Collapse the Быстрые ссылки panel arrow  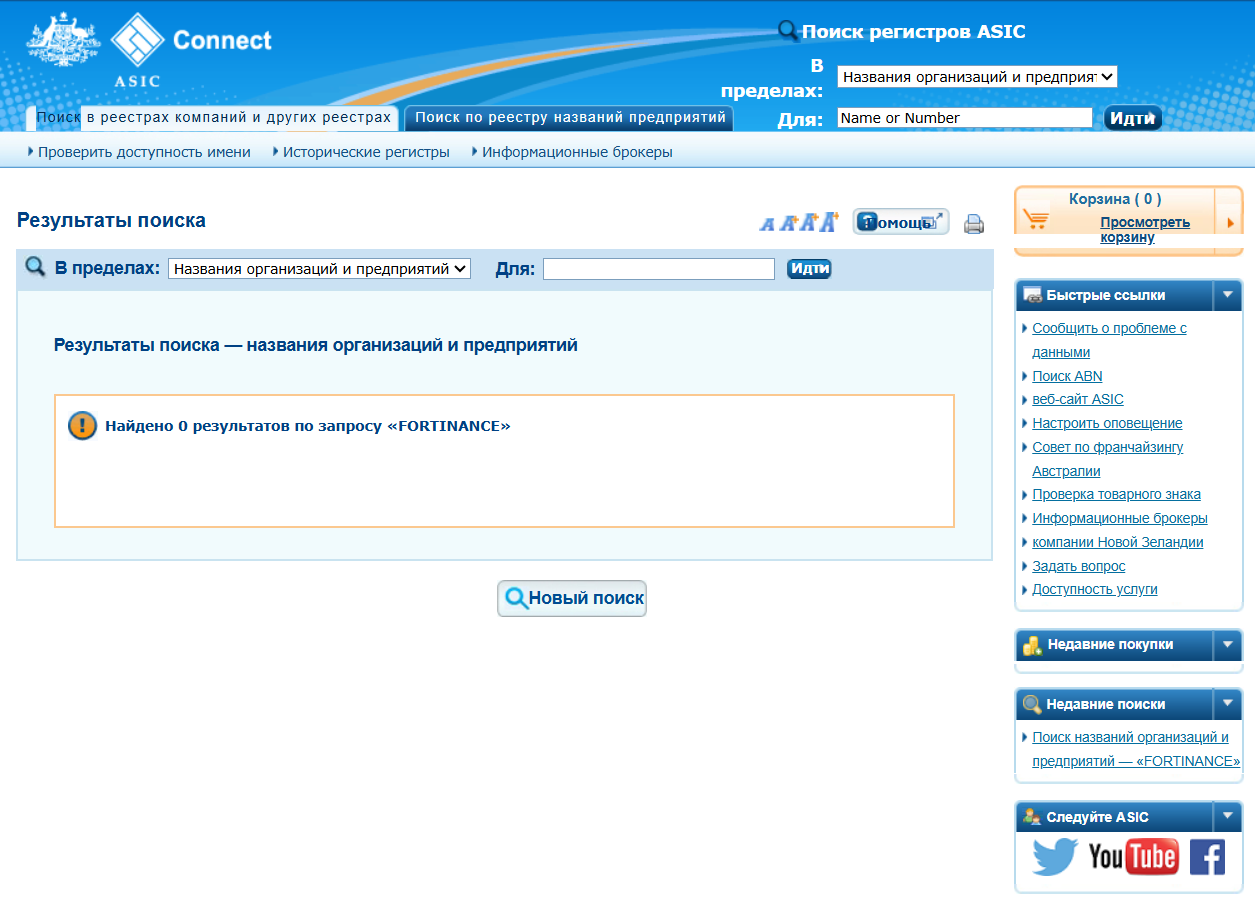point(1227,296)
